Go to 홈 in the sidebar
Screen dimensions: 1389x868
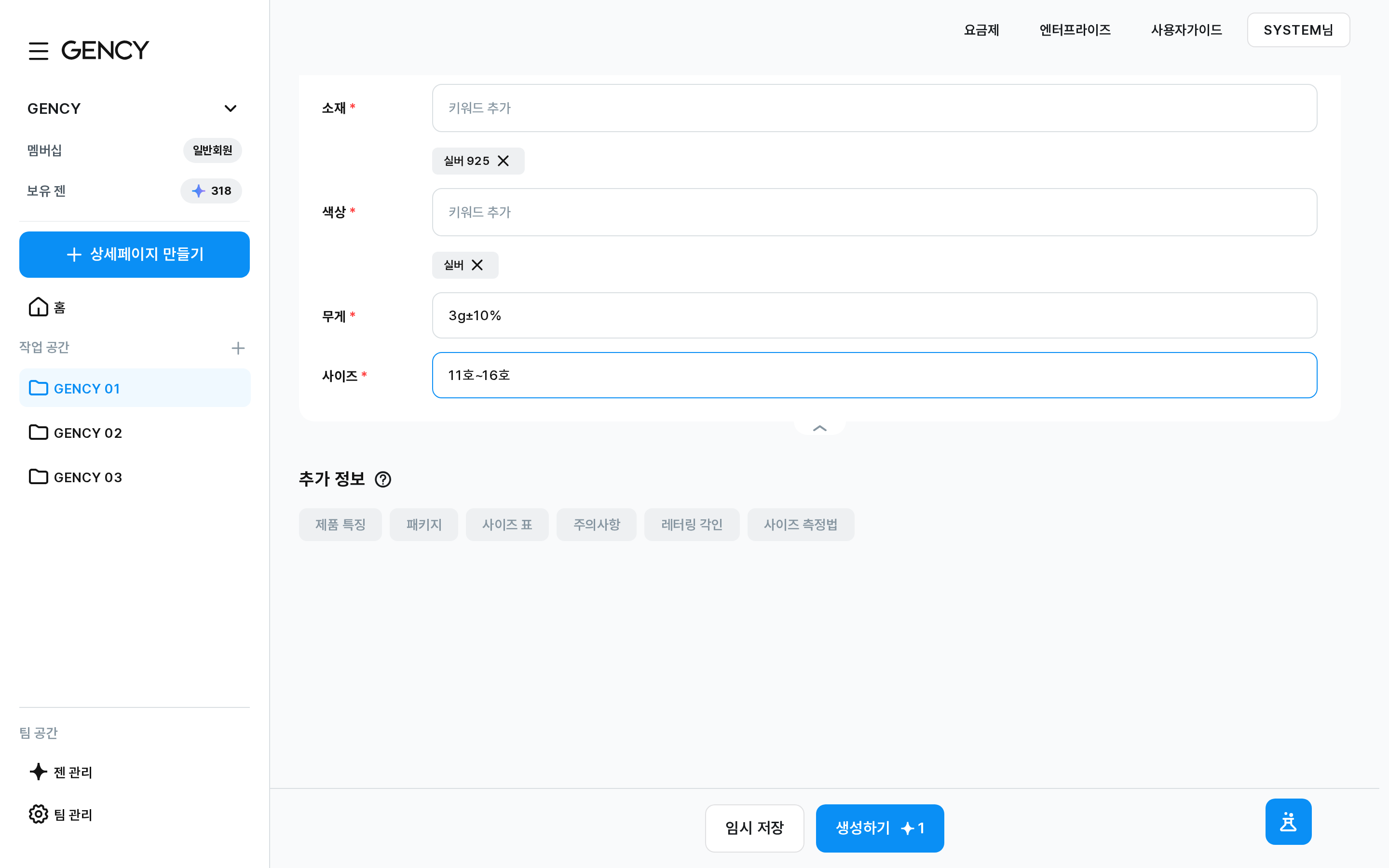point(47,307)
